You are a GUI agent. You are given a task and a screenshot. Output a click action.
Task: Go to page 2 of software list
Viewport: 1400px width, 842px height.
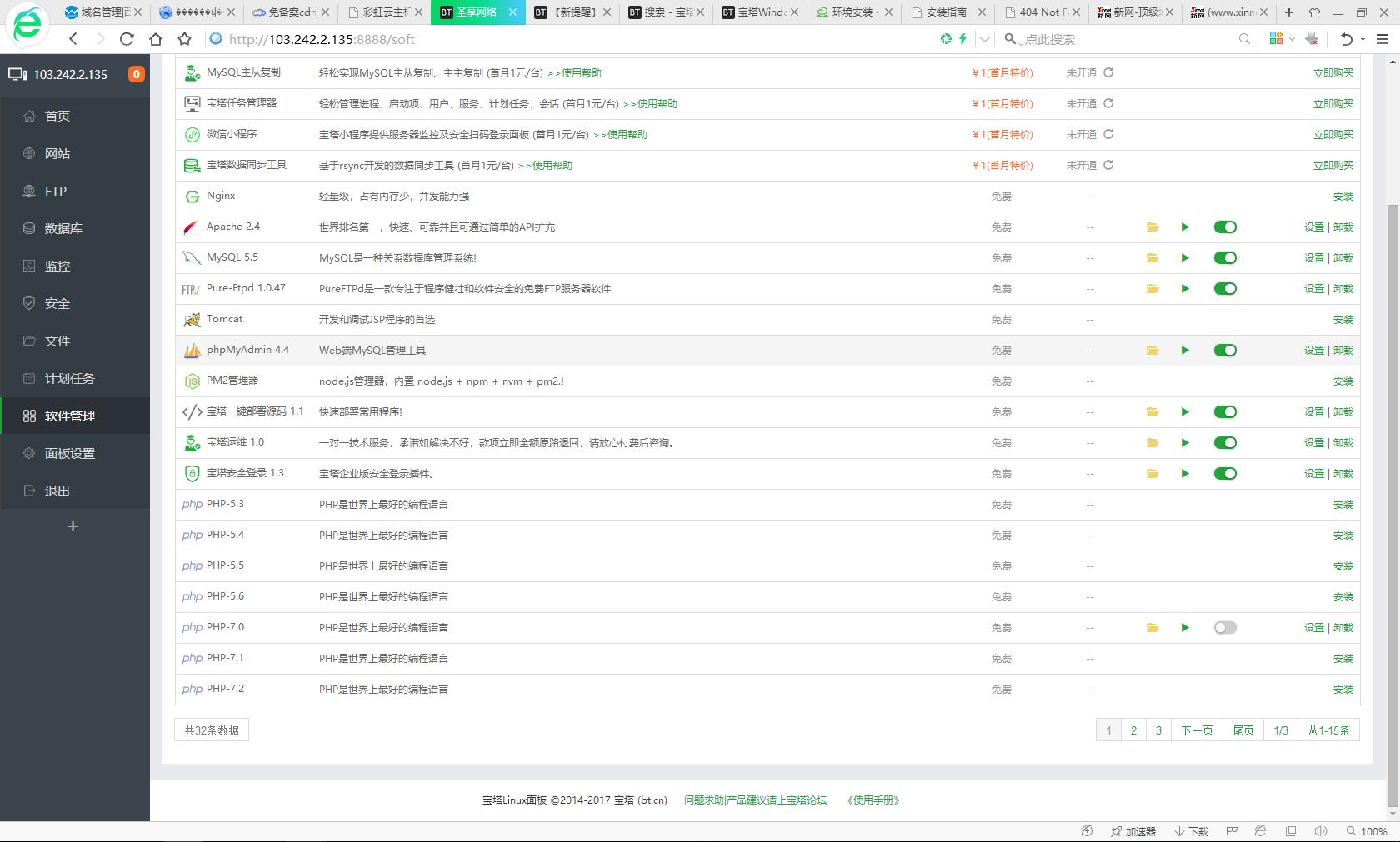pyautogui.click(x=1133, y=730)
